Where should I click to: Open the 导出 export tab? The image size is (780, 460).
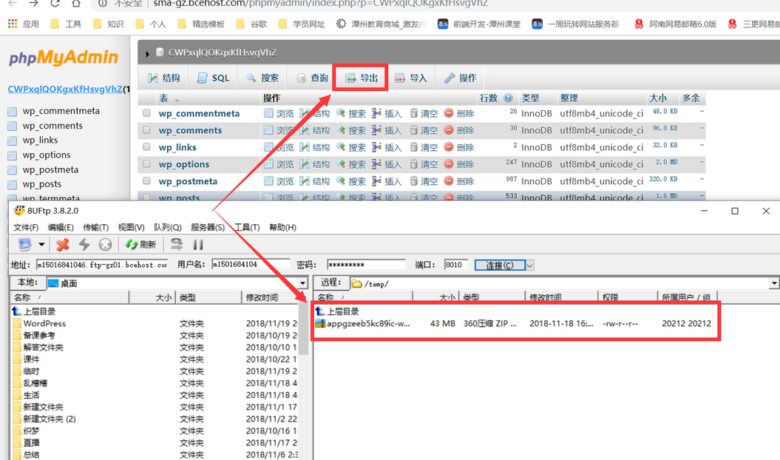(361, 78)
